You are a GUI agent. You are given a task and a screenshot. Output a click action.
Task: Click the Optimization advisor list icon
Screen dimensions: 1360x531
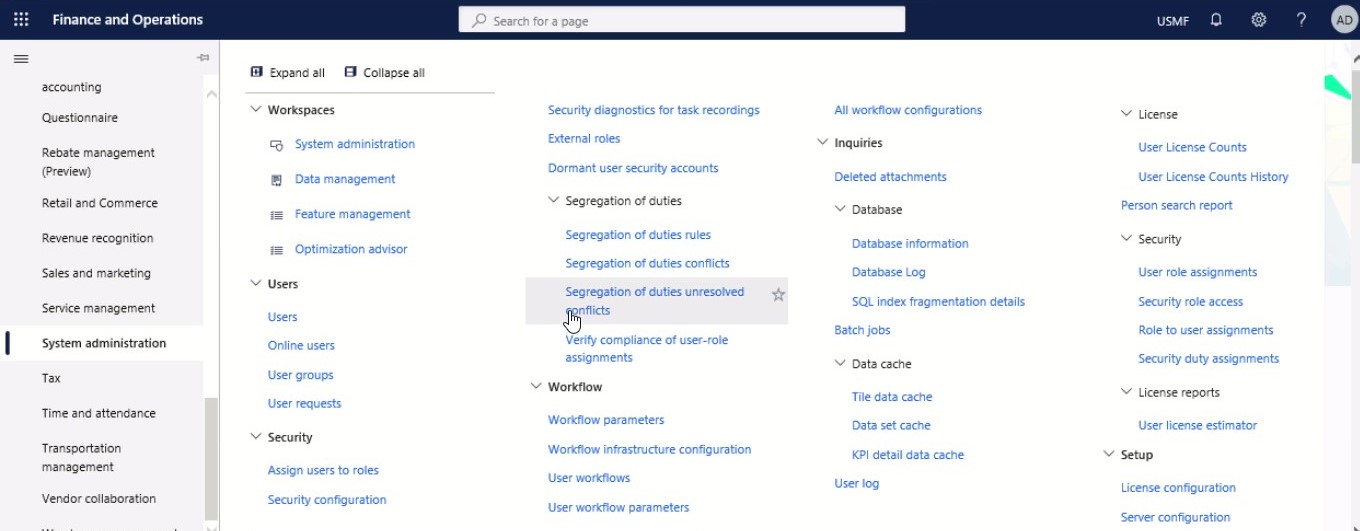(x=277, y=250)
